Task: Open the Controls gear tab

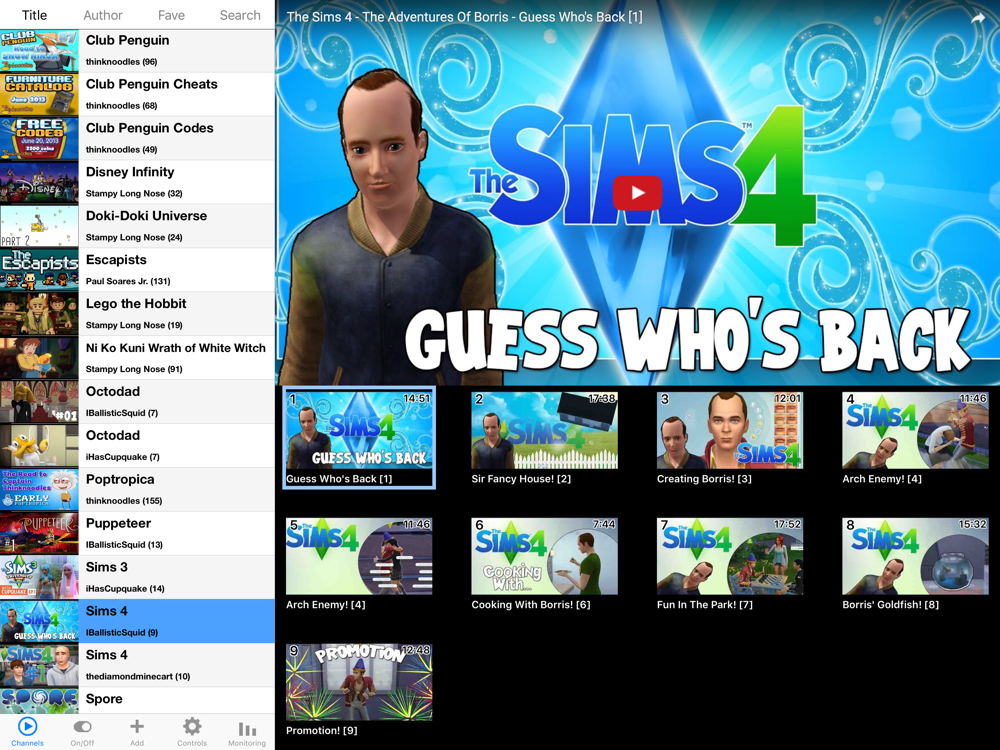Action: click(192, 732)
